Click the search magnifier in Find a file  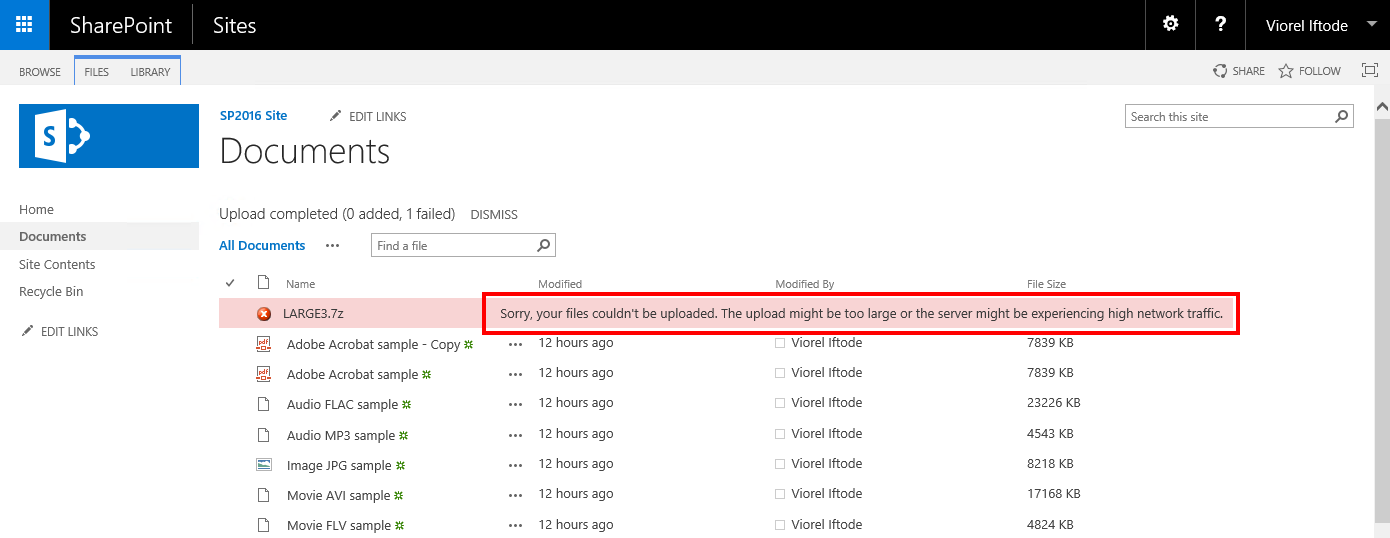click(x=543, y=245)
